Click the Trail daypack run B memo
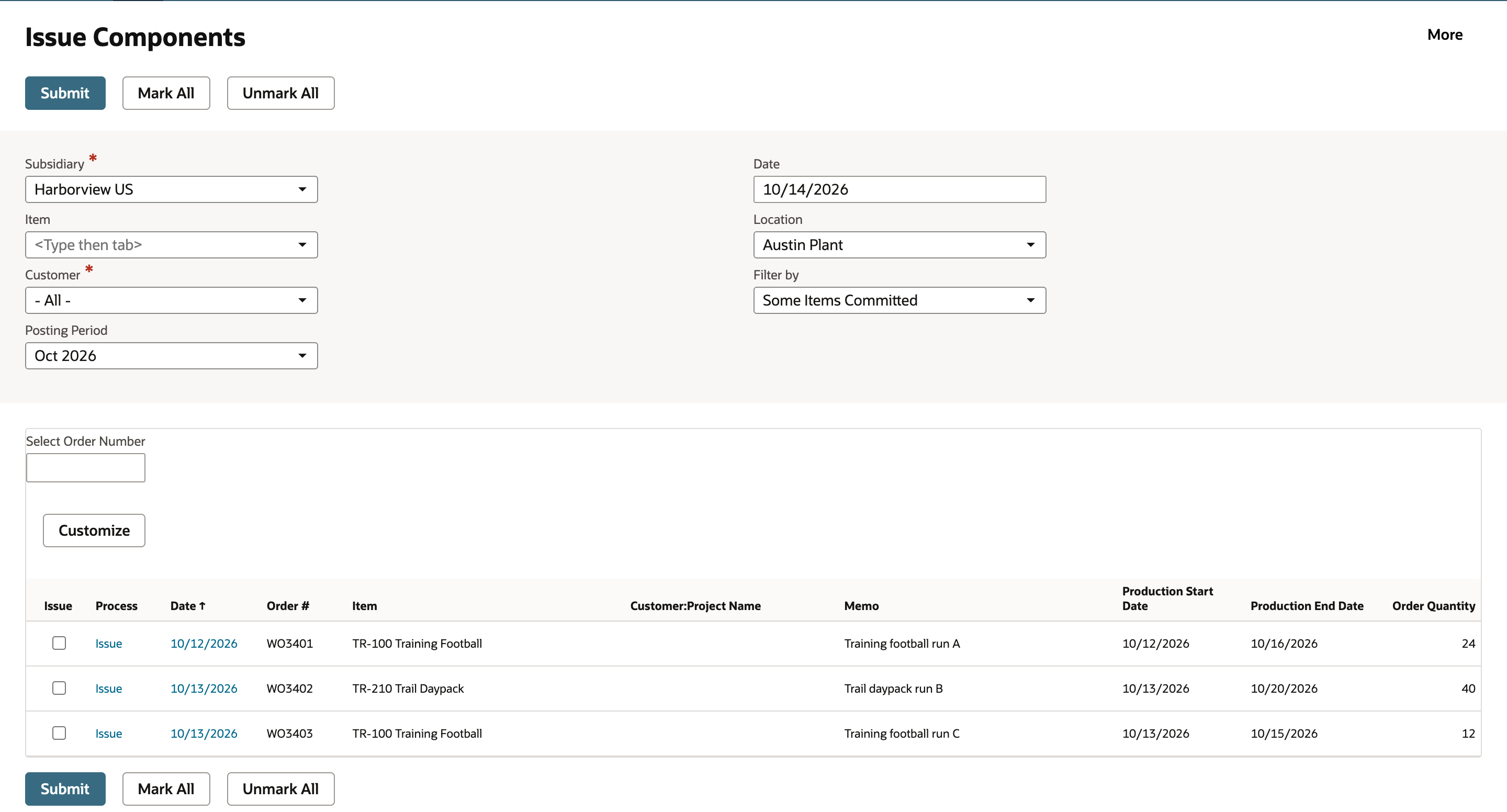 [x=893, y=689]
